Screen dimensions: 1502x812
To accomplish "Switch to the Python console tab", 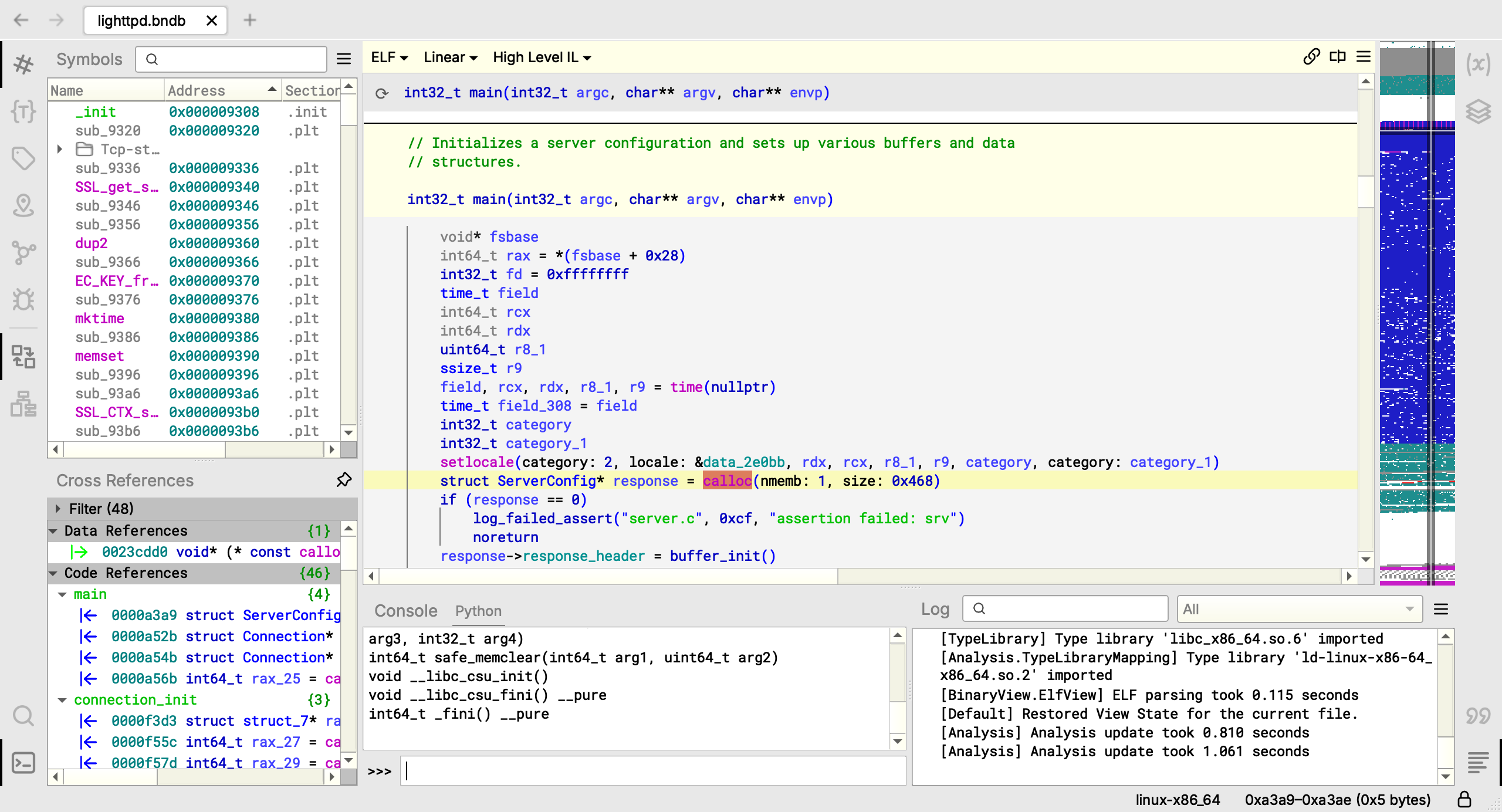I will 478,611.
